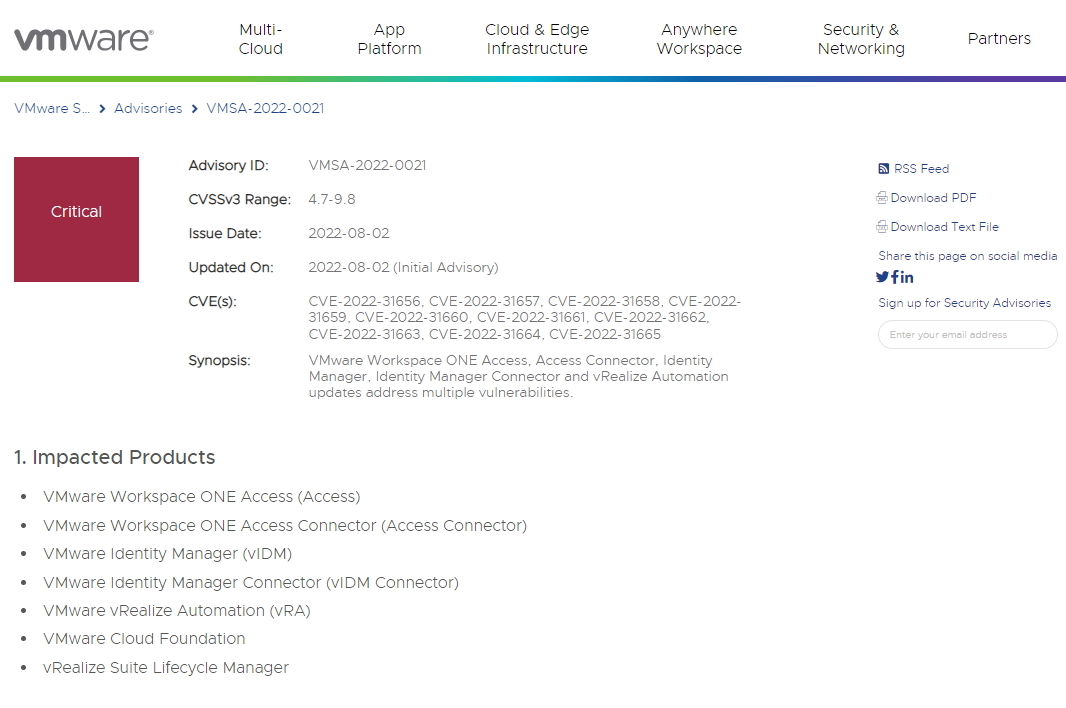
Task: Share this advisory on Twitter
Action: (x=882, y=277)
